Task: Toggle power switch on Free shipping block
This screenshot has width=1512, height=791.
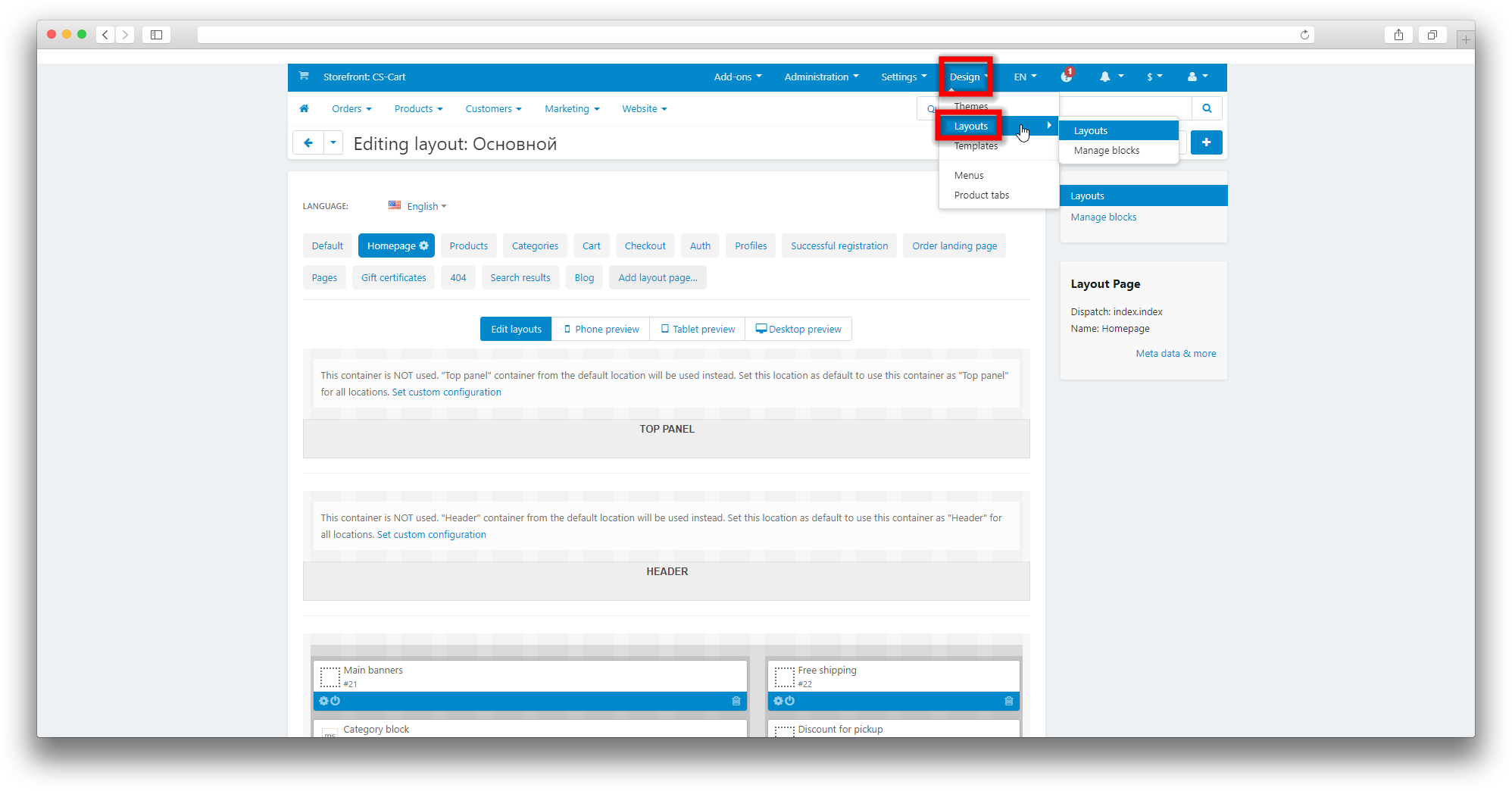Action: point(790,701)
